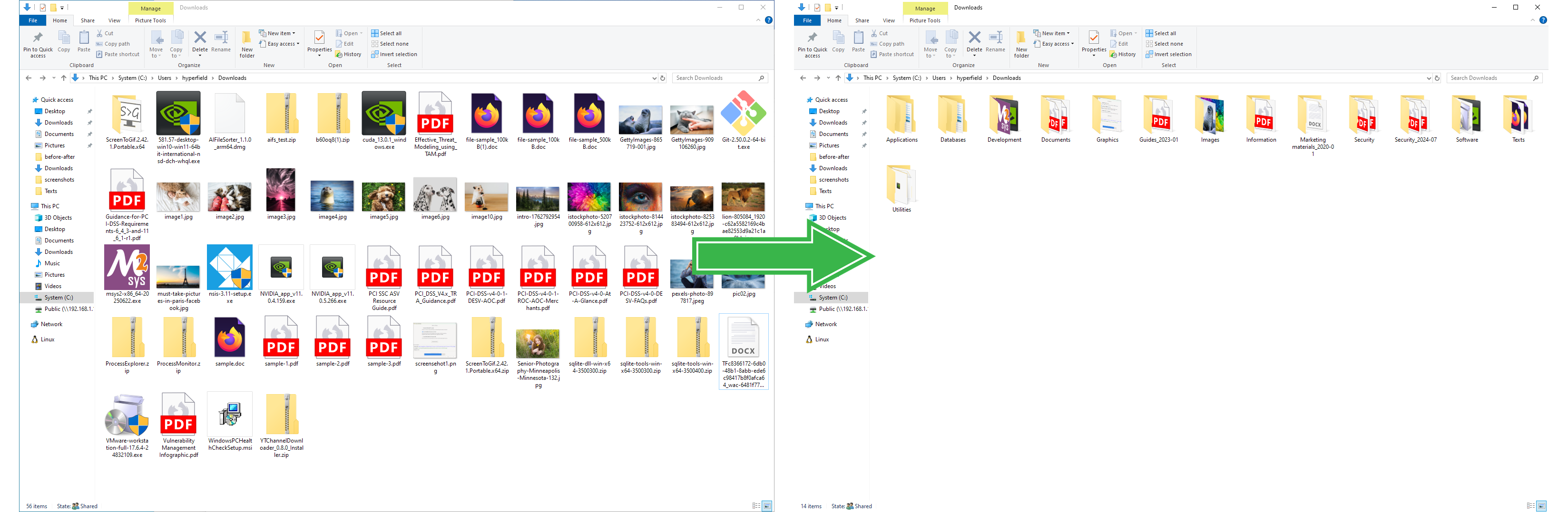1568x512 pixels.
Task: Switch to details view in right status bar
Action: 1530,506
